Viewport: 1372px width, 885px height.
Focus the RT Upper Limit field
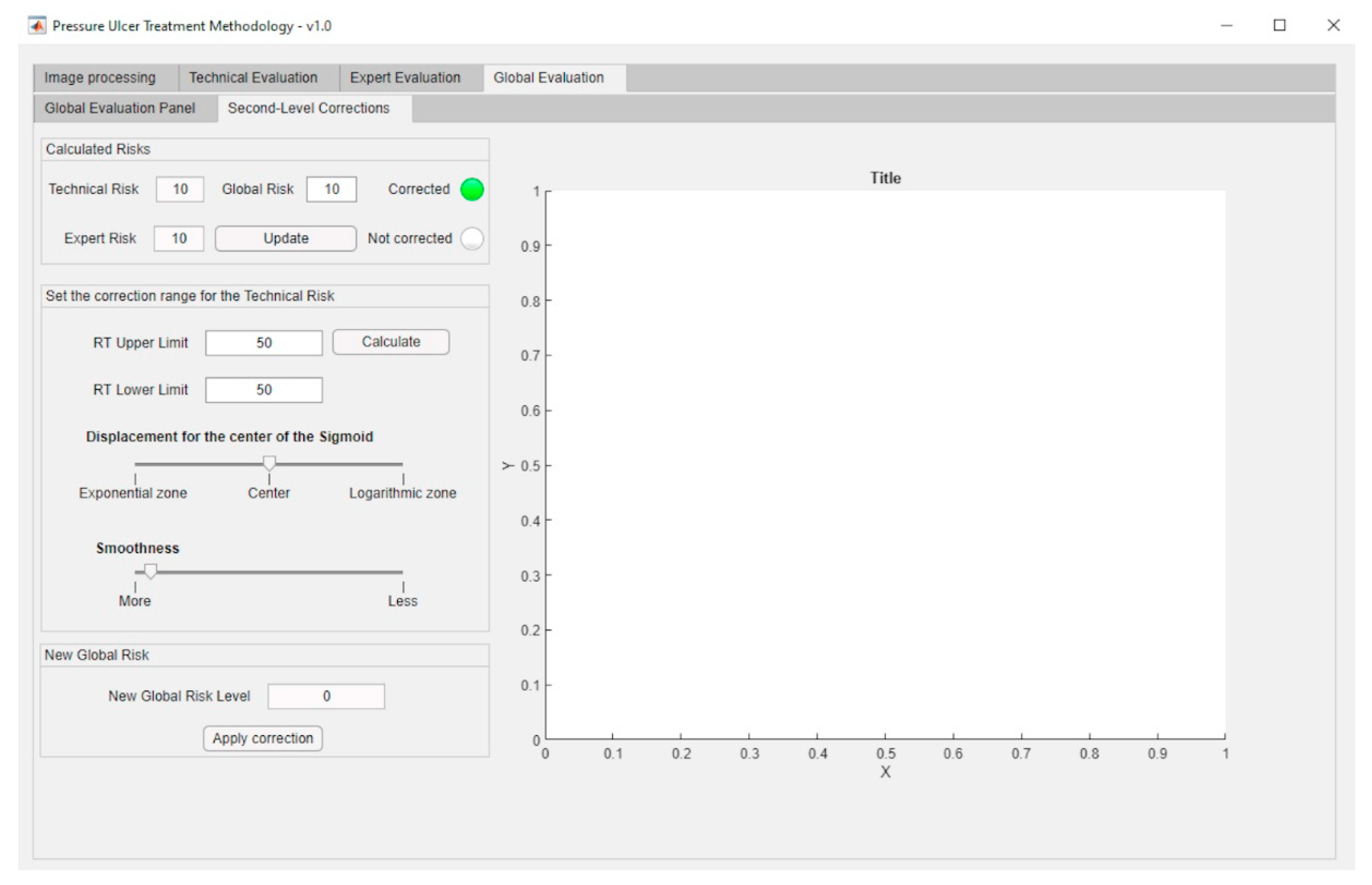(x=264, y=343)
